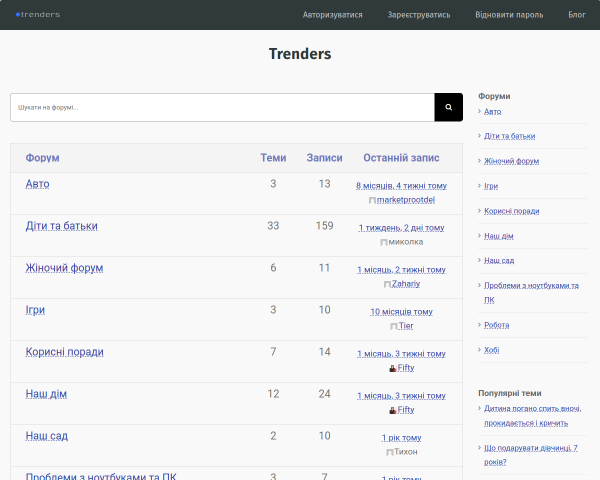This screenshot has height=480, width=600.
Task: Click the avatar icon beside Тихон
Action: tap(390, 452)
